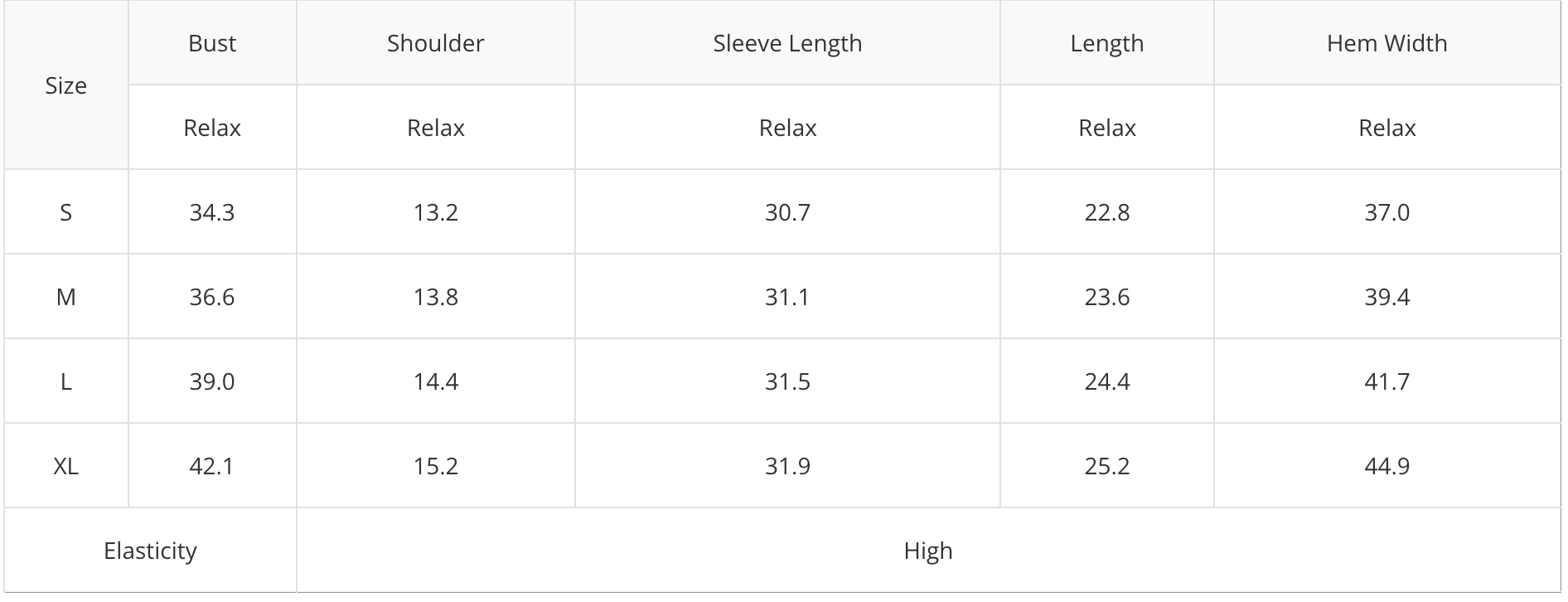The width and height of the screenshot is (1568, 602).
Task: Click the 31.5 sleeve length value
Action: coord(787,381)
